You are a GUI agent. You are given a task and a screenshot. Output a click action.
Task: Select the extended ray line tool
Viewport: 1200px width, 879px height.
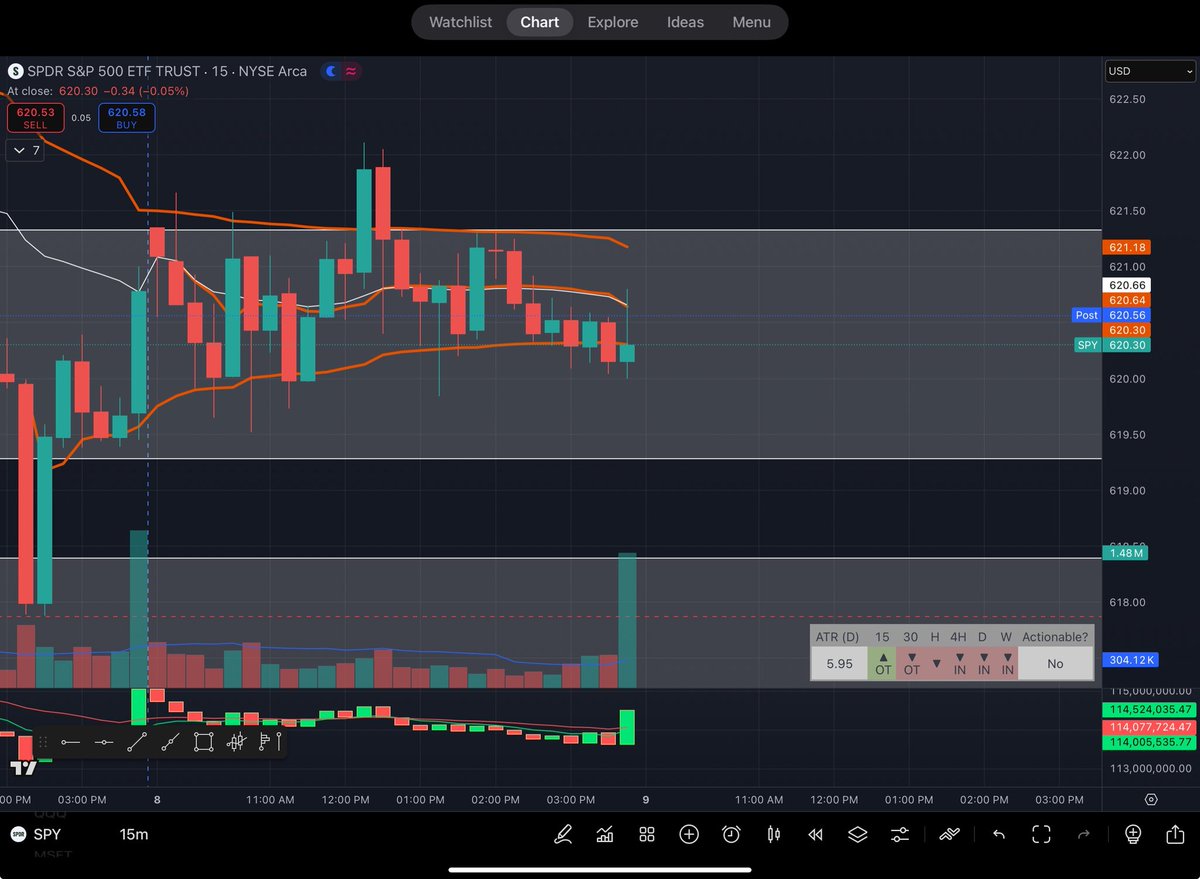(x=170, y=742)
